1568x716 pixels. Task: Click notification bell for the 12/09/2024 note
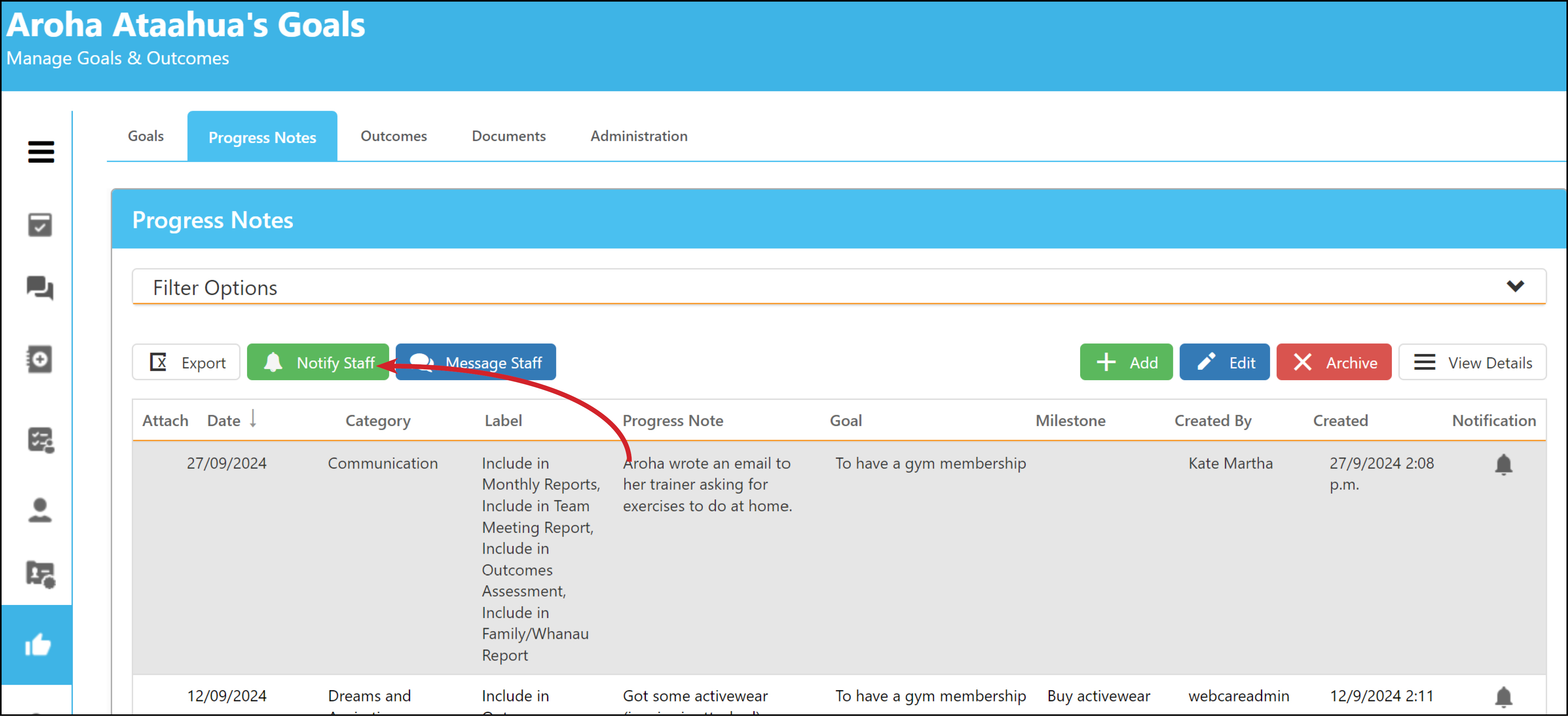click(x=1503, y=696)
